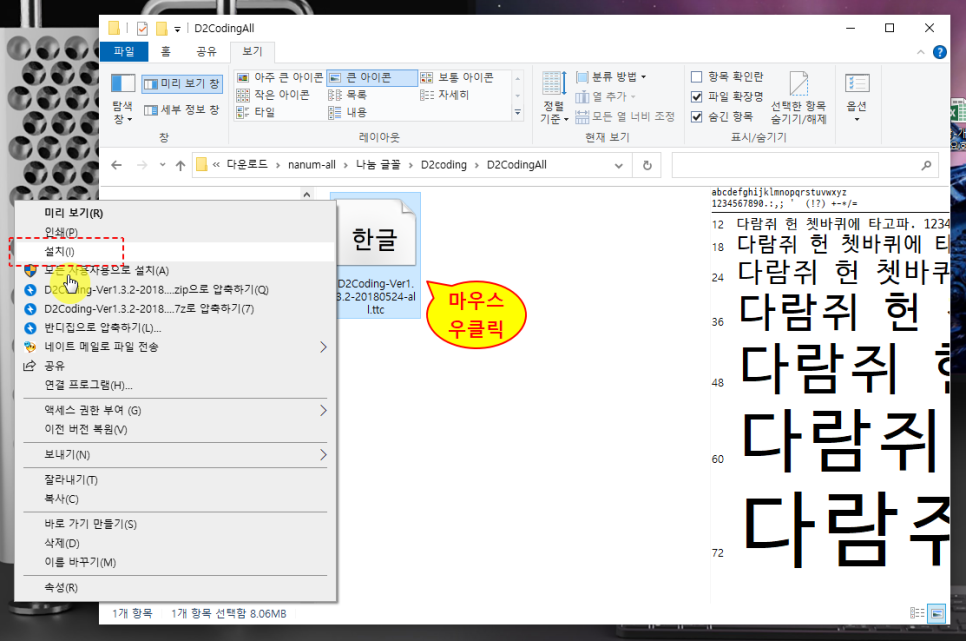Choose 복사(C) in context menu

(x=176, y=499)
